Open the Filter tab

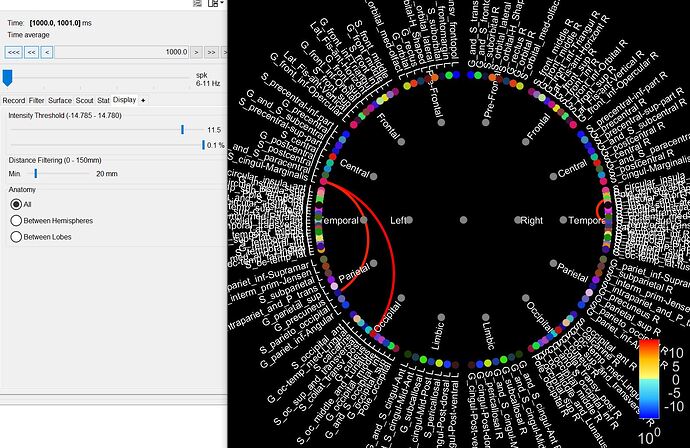pyautogui.click(x=37, y=100)
